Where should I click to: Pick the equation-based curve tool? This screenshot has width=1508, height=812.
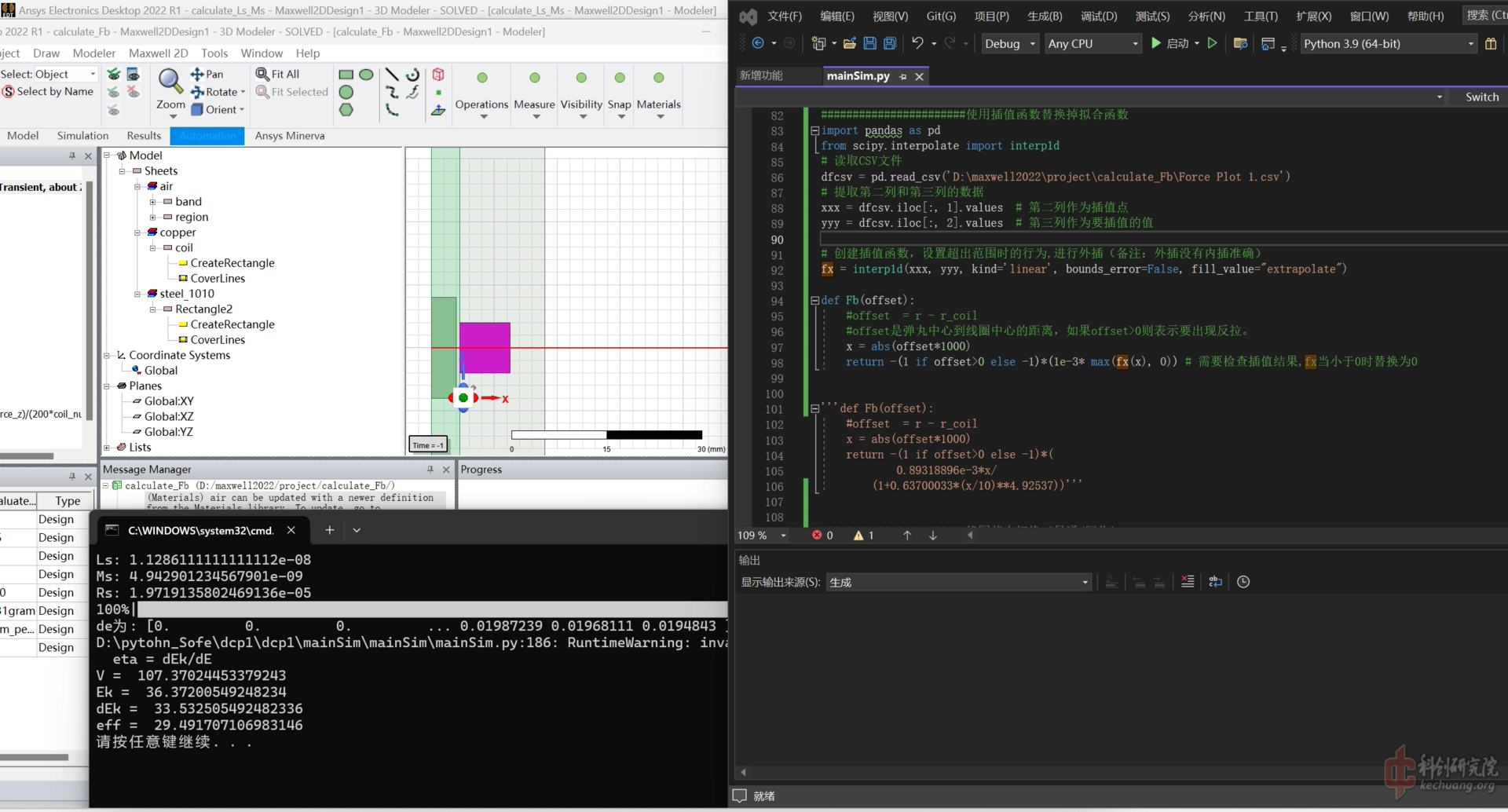pyautogui.click(x=412, y=92)
